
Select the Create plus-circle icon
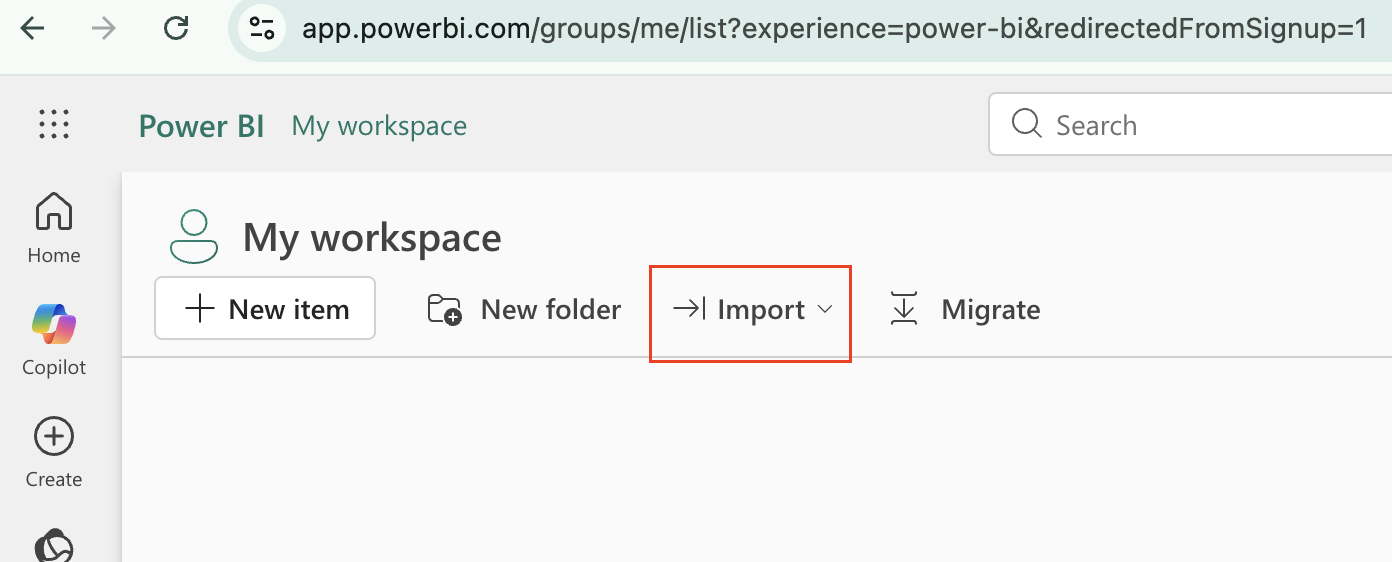point(54,437)
